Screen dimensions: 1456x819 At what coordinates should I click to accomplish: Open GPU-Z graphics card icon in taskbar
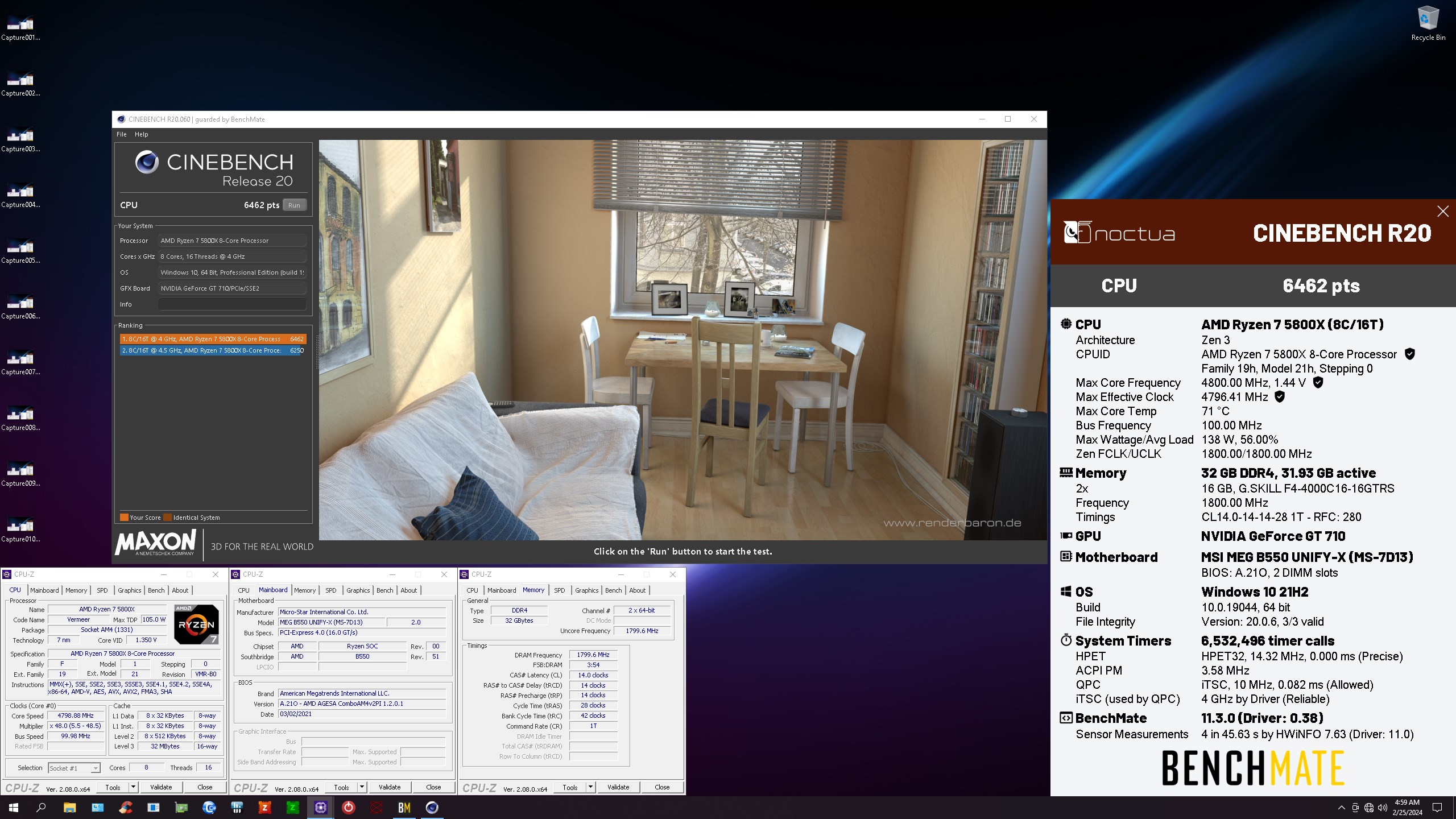[181, 808]
